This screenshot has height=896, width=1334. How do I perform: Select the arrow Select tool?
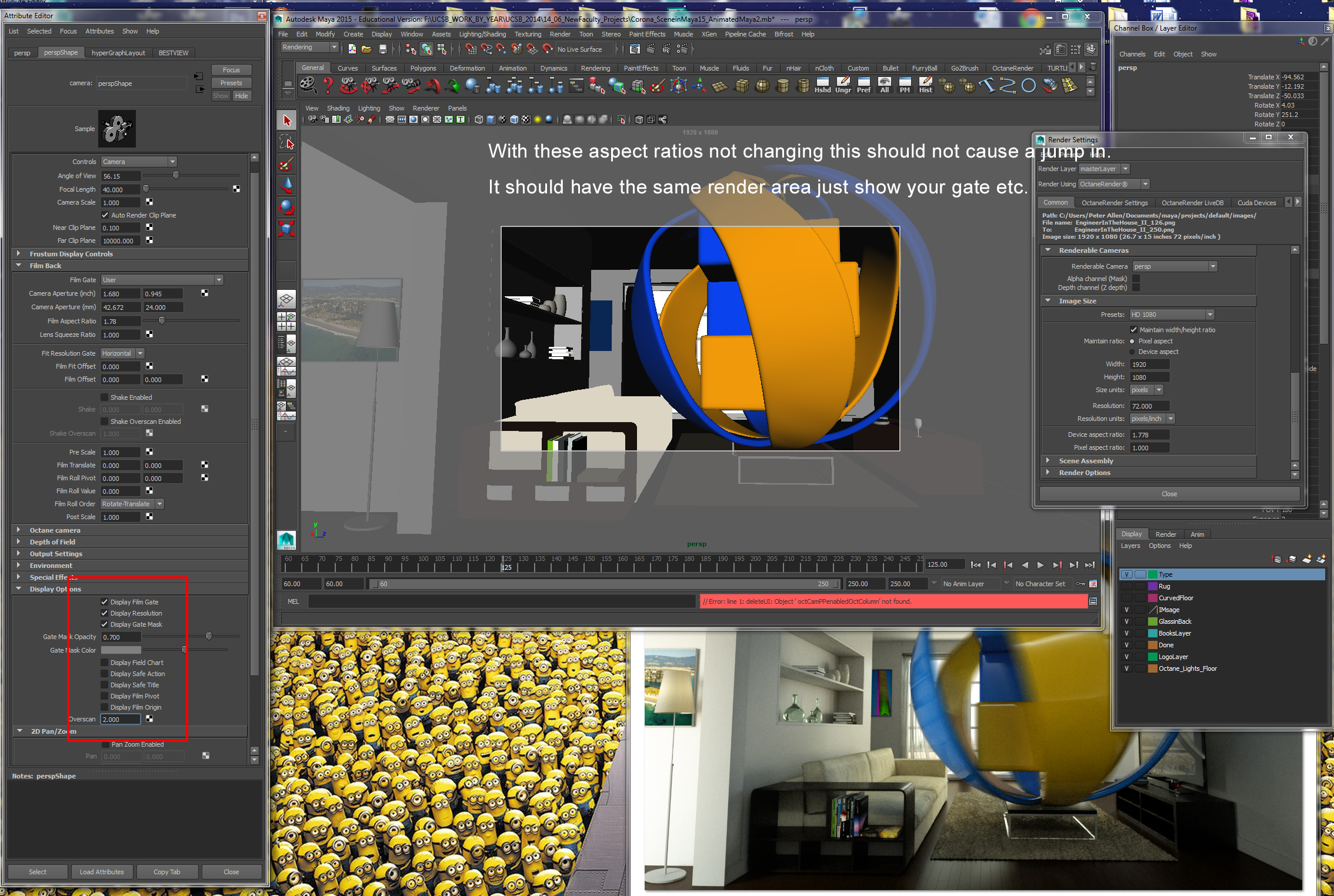click(x=286, y=121)
